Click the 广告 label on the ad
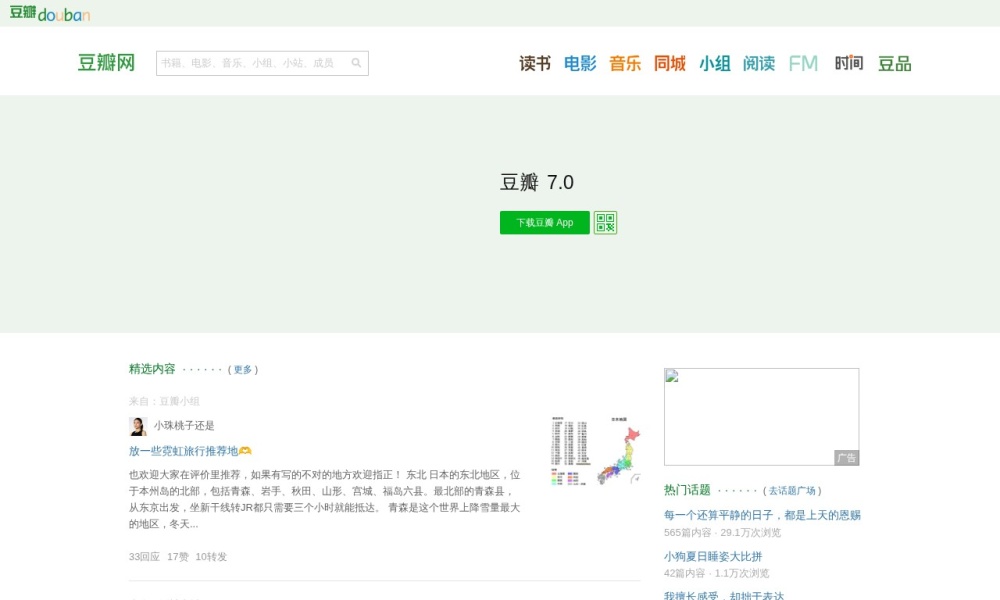 [x=846, y=458]
